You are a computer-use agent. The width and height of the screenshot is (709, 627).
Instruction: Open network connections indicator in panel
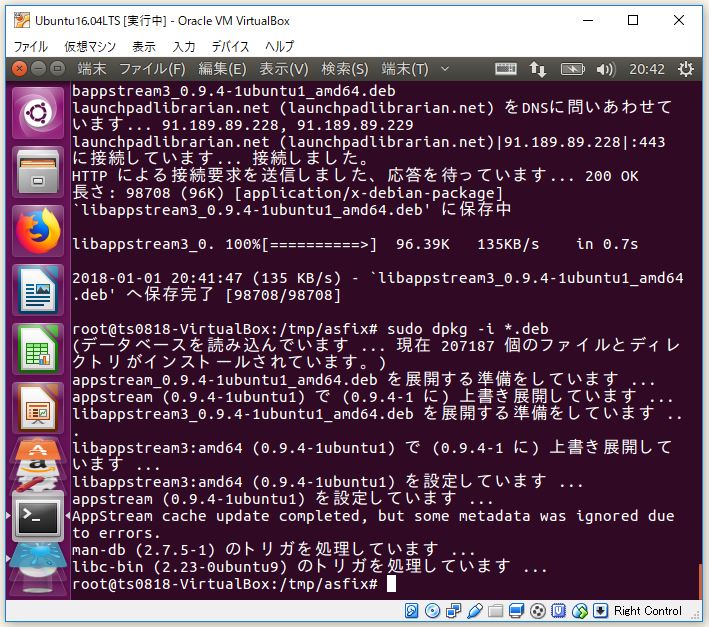pyautogui.click(x=538, y=69)
